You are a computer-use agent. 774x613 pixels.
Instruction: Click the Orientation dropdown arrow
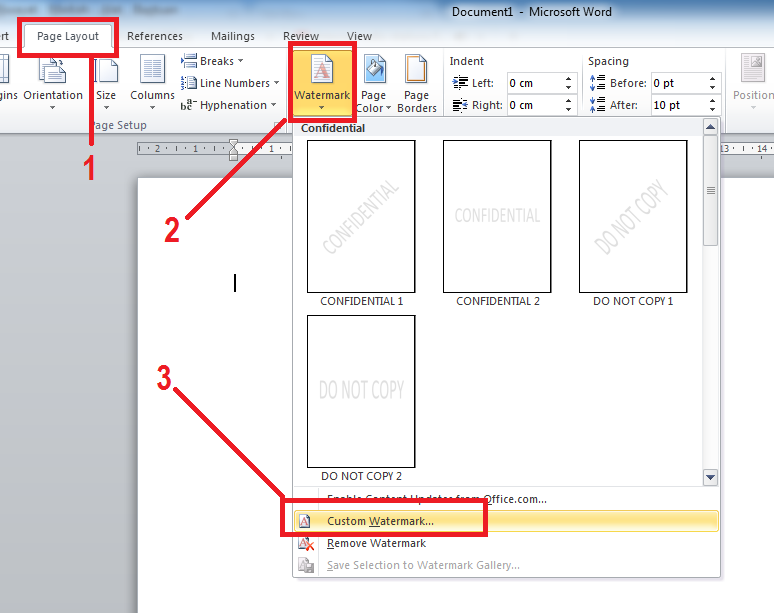(53, 108)
